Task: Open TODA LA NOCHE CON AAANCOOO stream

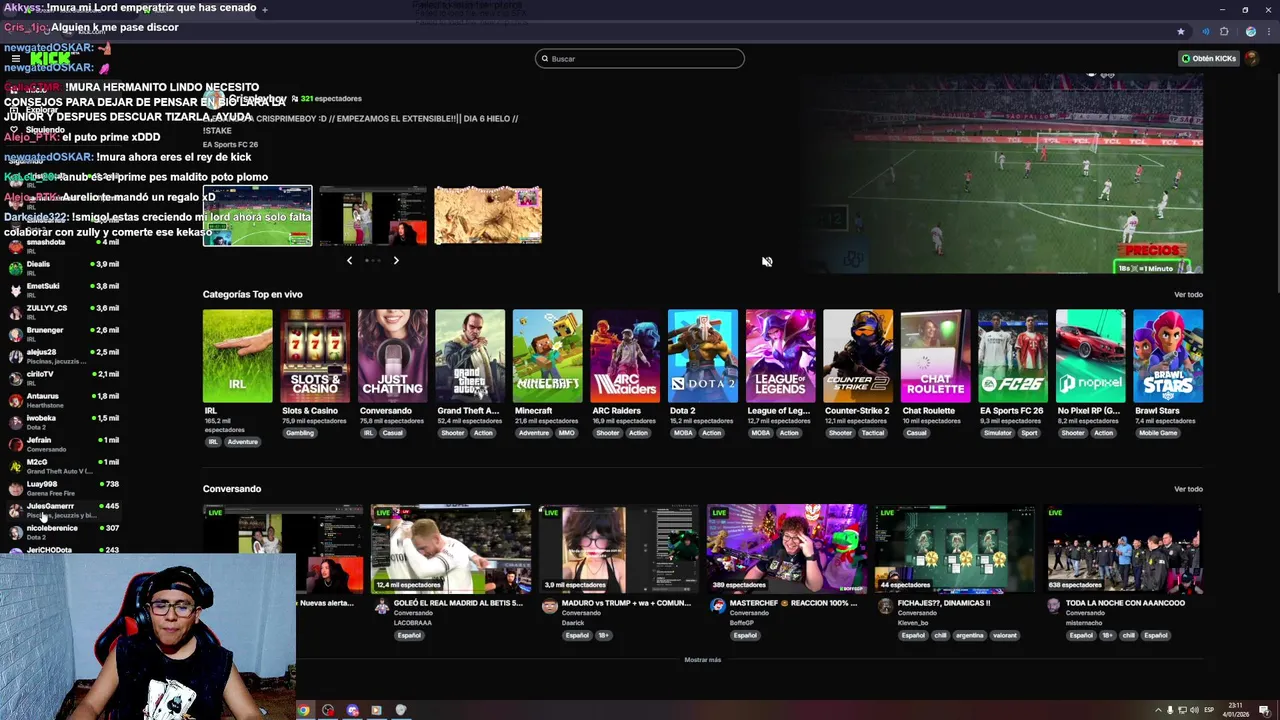Action: (1123, 549)
